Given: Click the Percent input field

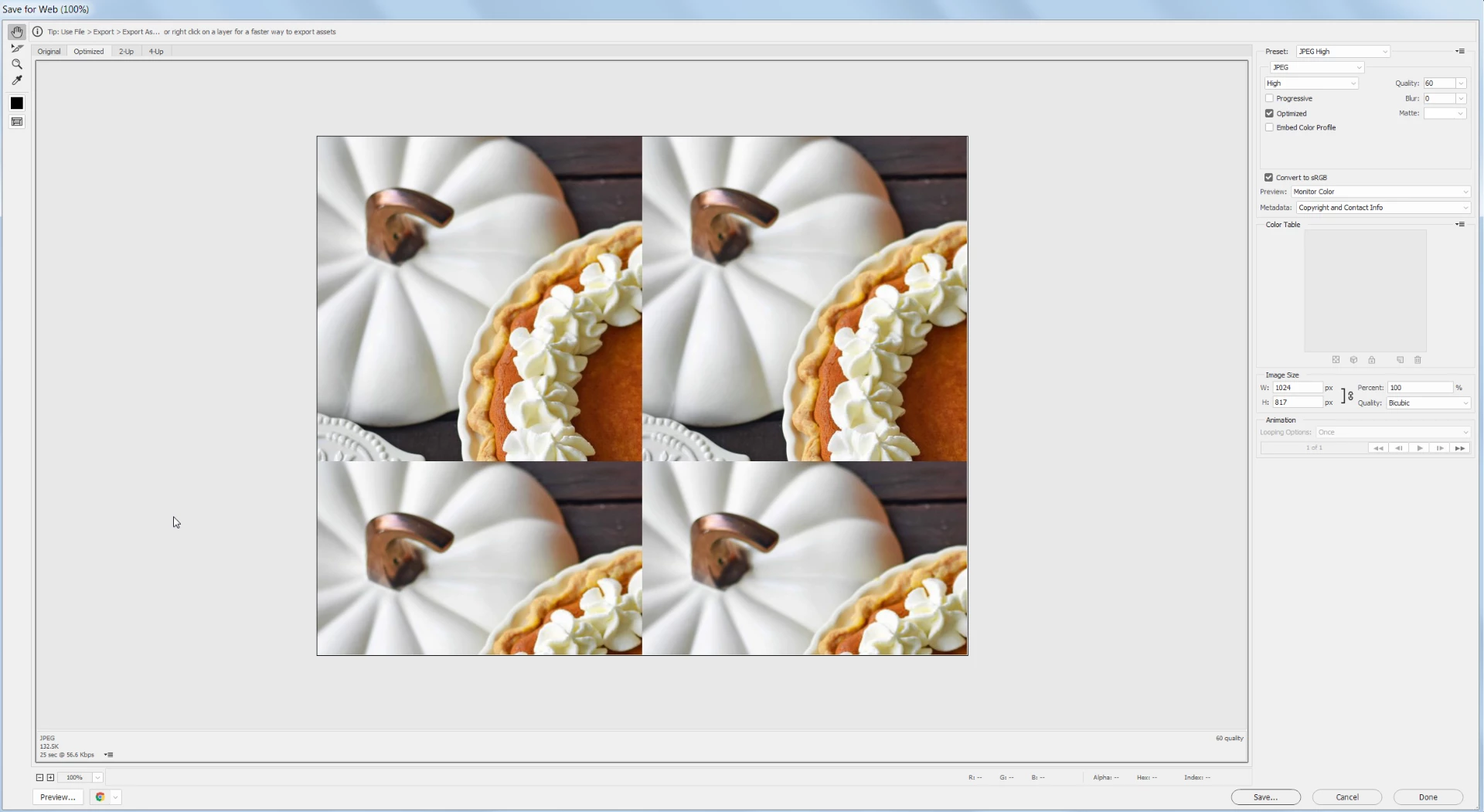Looking at the screenshot, I should [x=1421, y=388].
